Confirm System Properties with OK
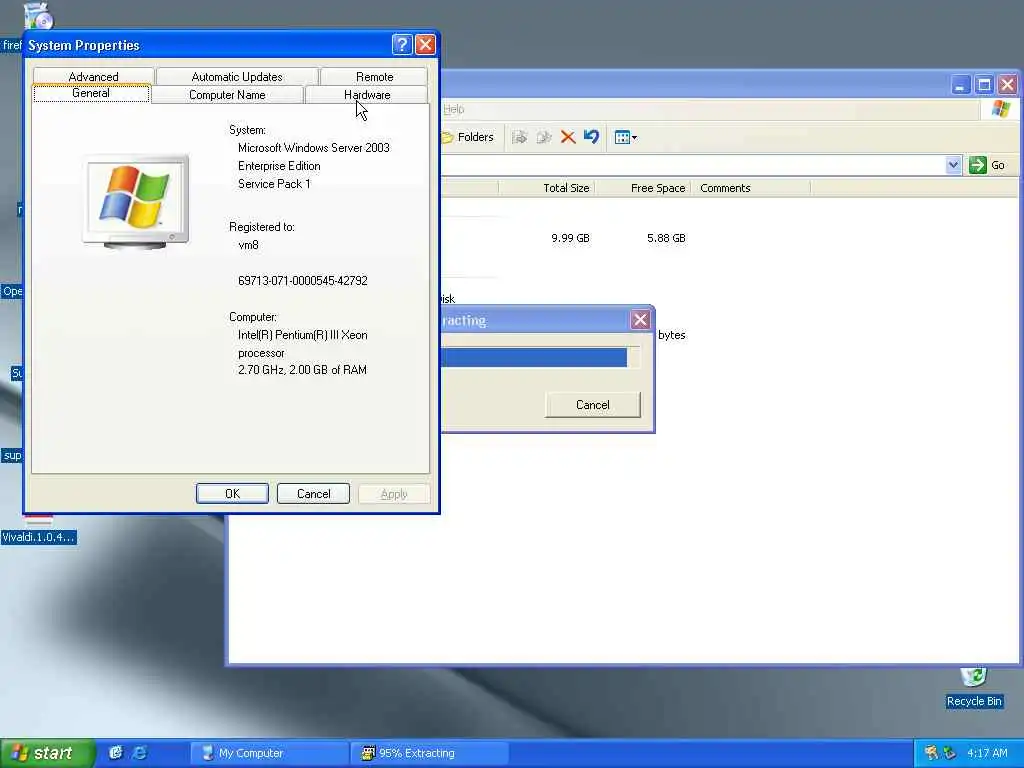 tap(232, 494)
